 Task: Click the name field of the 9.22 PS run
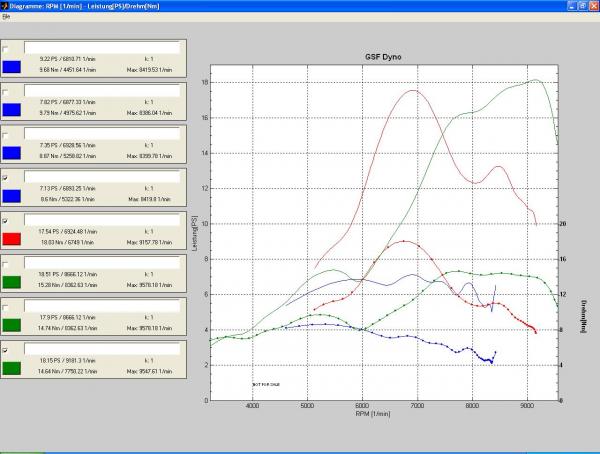tap(100, 47)
